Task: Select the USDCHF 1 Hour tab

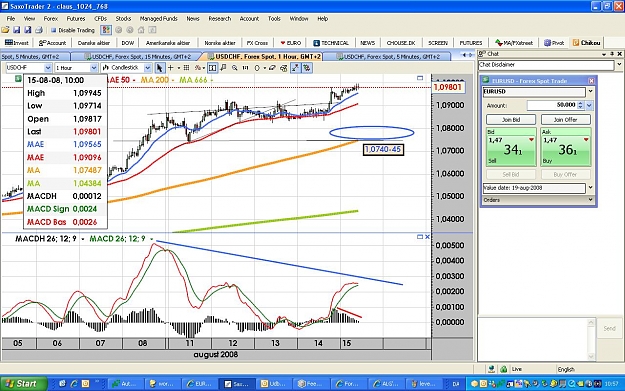Action: (x=263, y=57)
